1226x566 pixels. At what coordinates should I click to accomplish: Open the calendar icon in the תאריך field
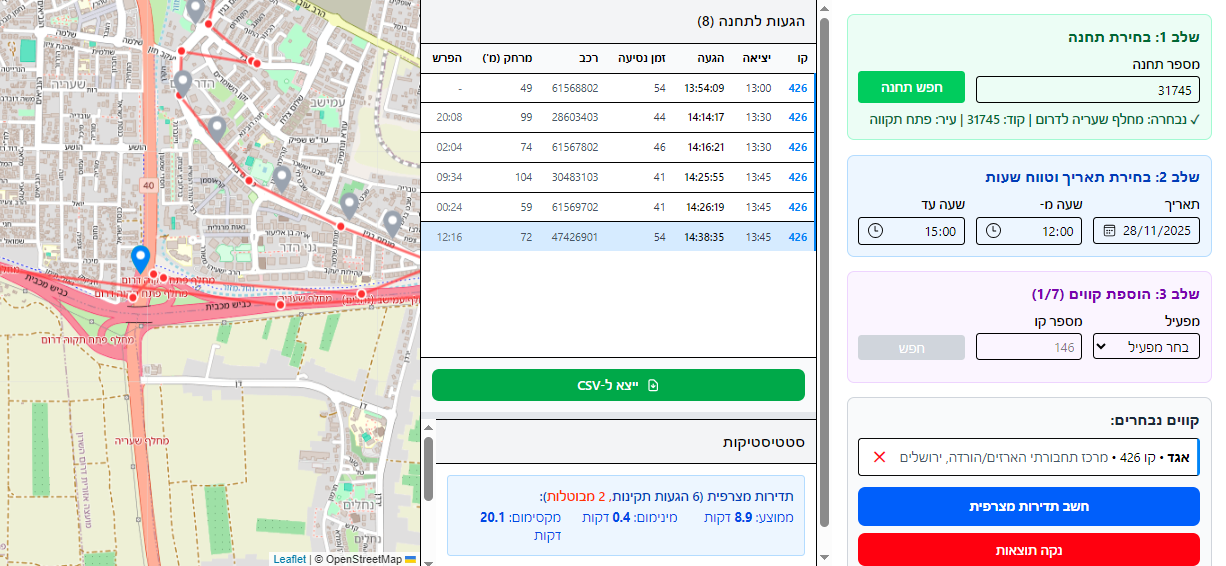[x=1108, y=231]
